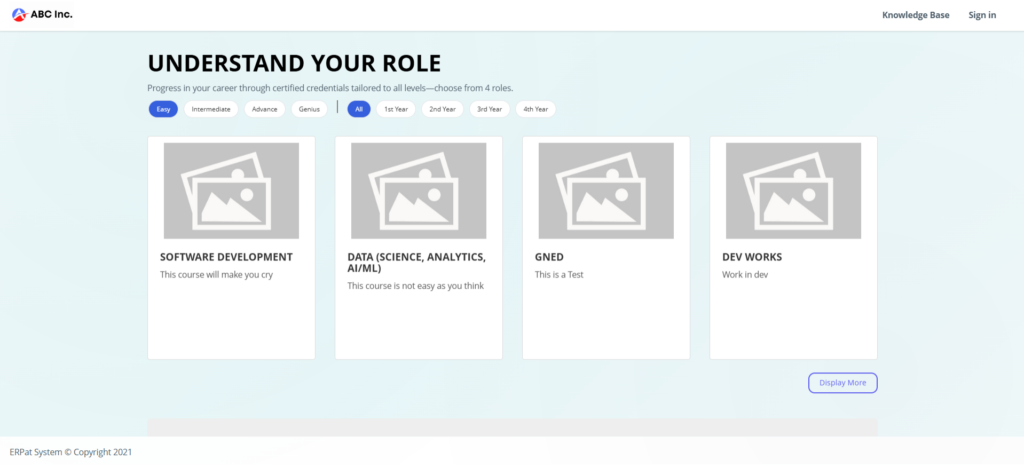
Task: Choose the Advance difficulty filter
Action: point(265,109)
